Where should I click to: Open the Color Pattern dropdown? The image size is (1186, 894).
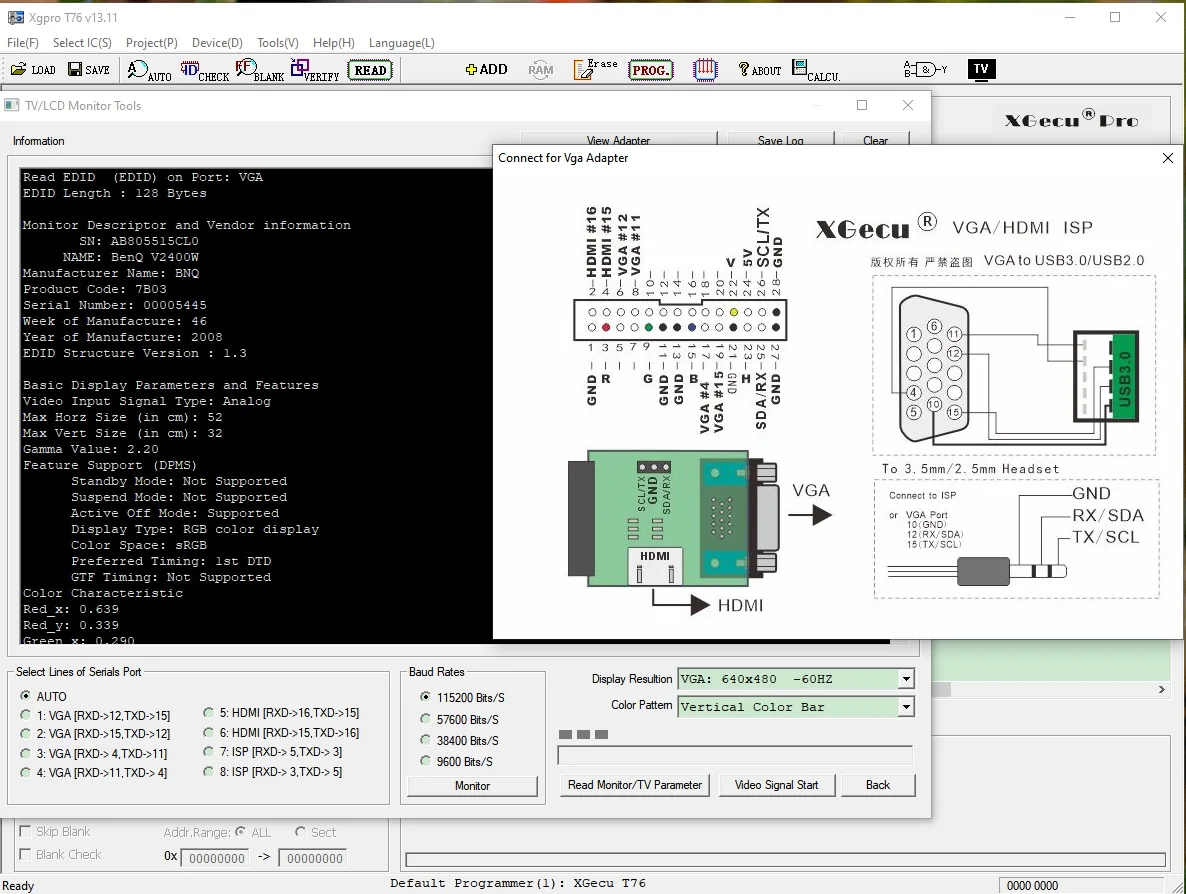906,707
